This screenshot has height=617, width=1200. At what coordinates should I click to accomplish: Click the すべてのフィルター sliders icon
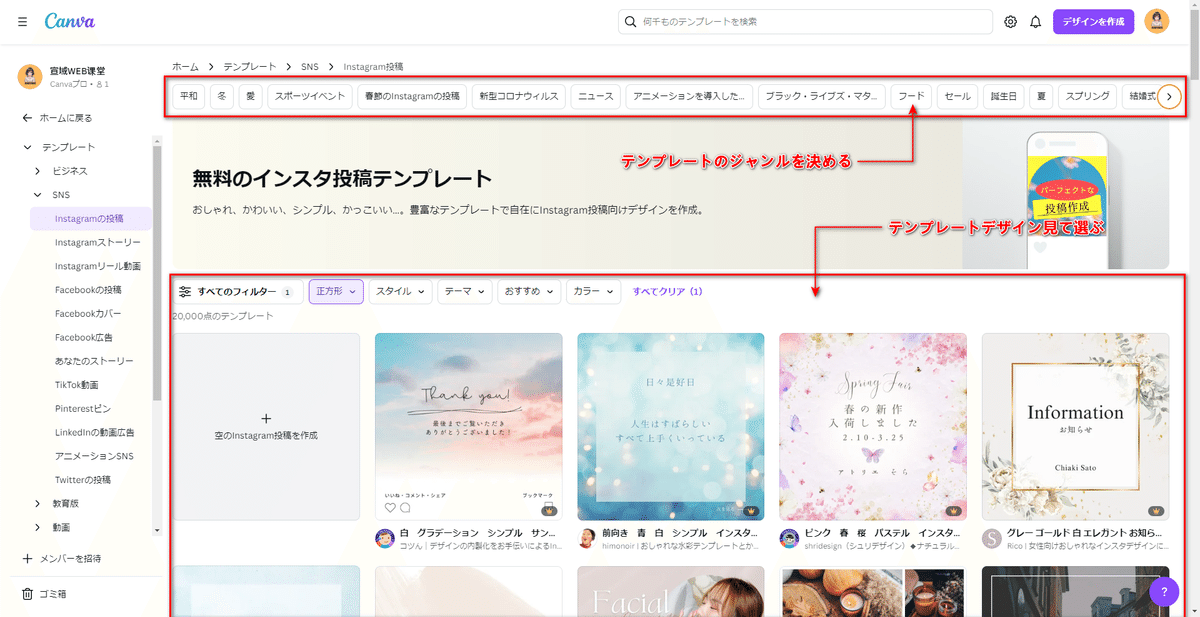(x=185, y=292)
